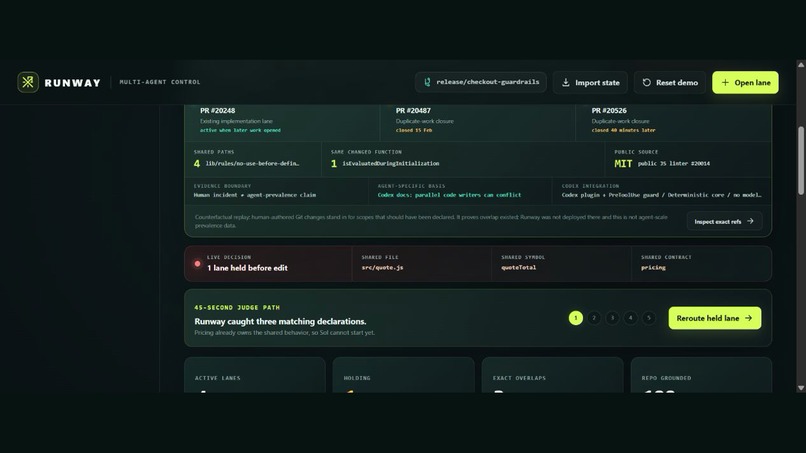
Task: Click the src/quote.js shared file
Action: [382, 267]
